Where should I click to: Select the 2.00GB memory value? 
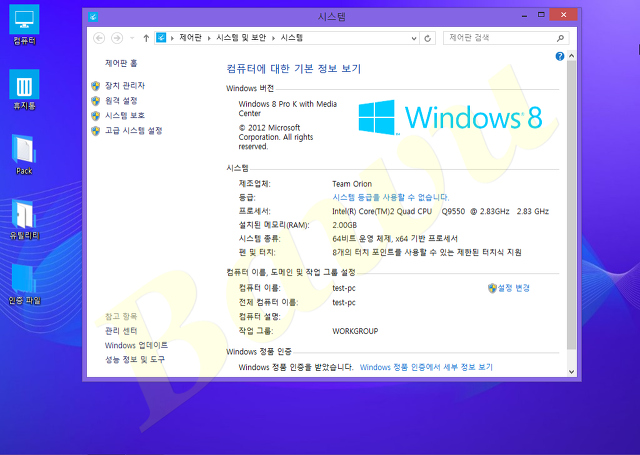(x=344, y=225)
